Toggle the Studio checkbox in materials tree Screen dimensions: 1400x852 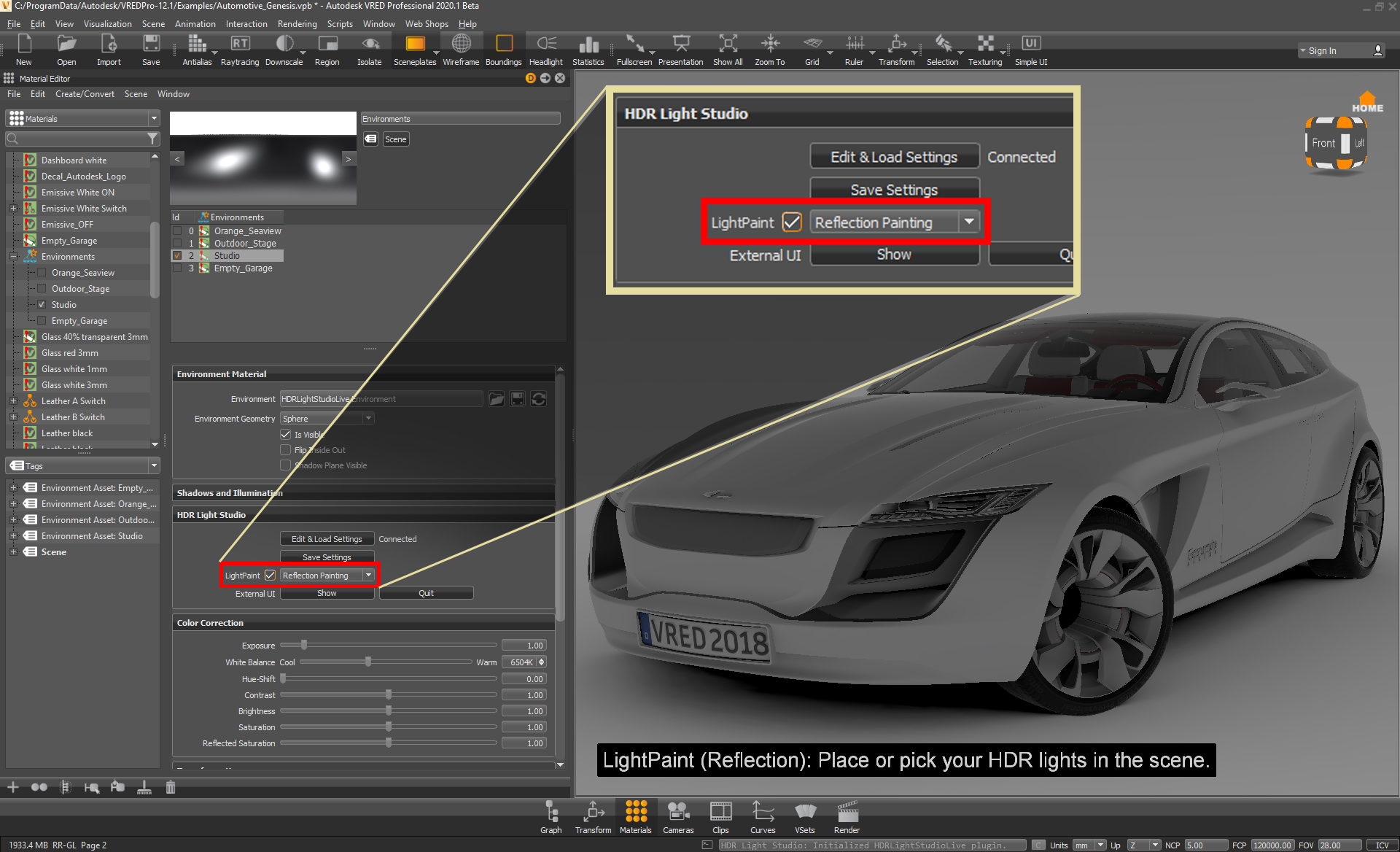[x=42, y=304]
